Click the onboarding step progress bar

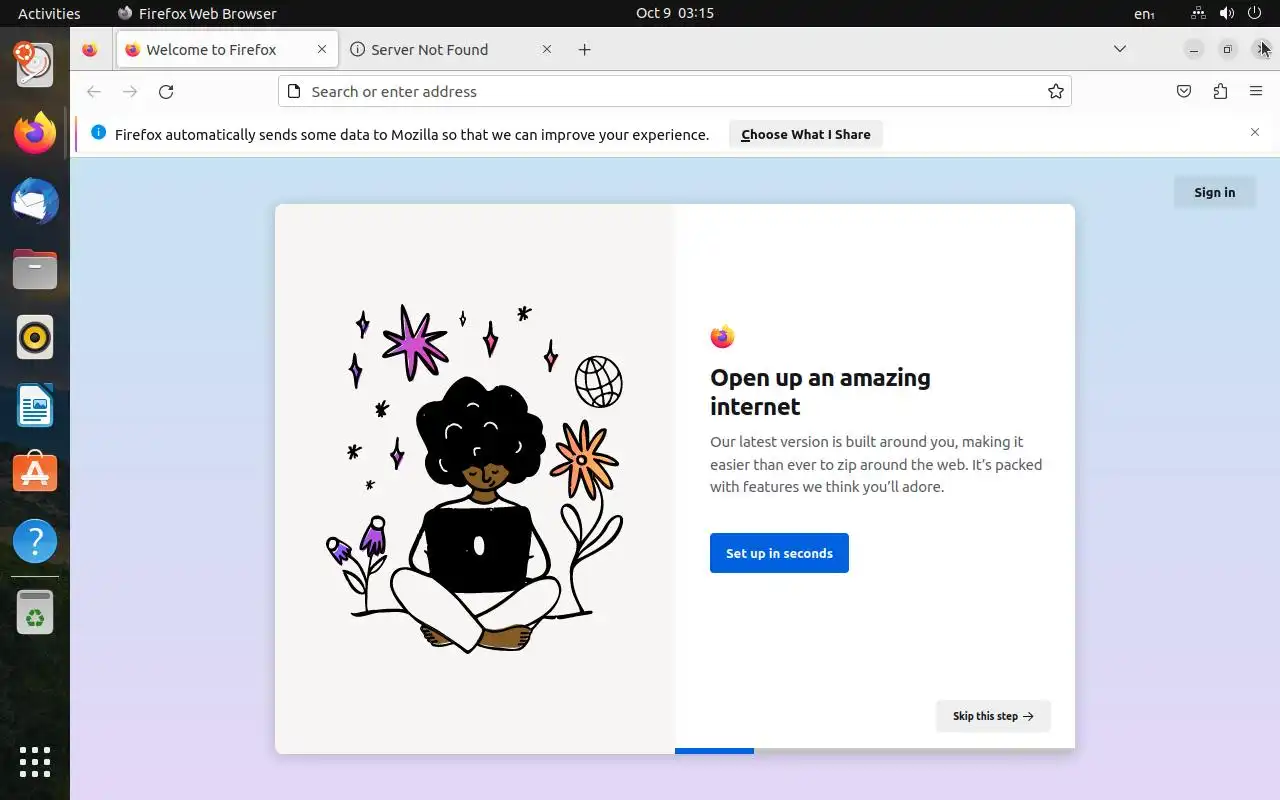(875, 751)
